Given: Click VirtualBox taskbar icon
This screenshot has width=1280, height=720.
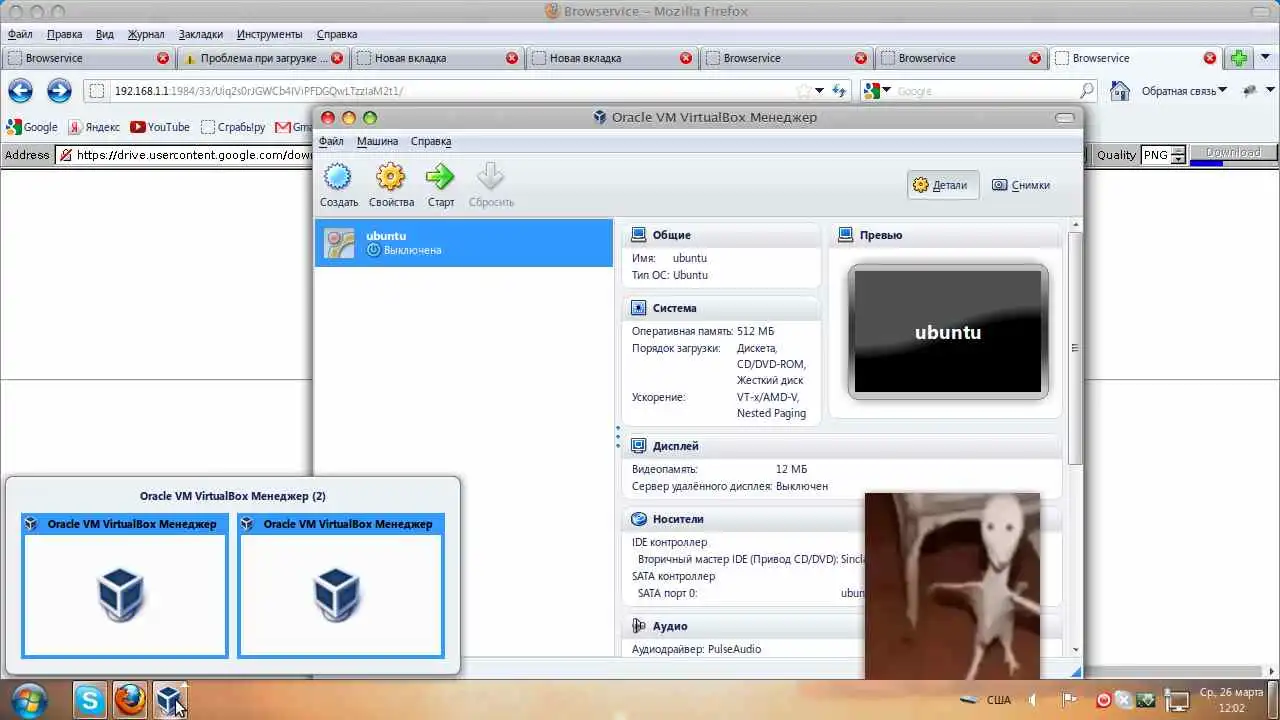Looking at the screenshot, I should (168, 700).
